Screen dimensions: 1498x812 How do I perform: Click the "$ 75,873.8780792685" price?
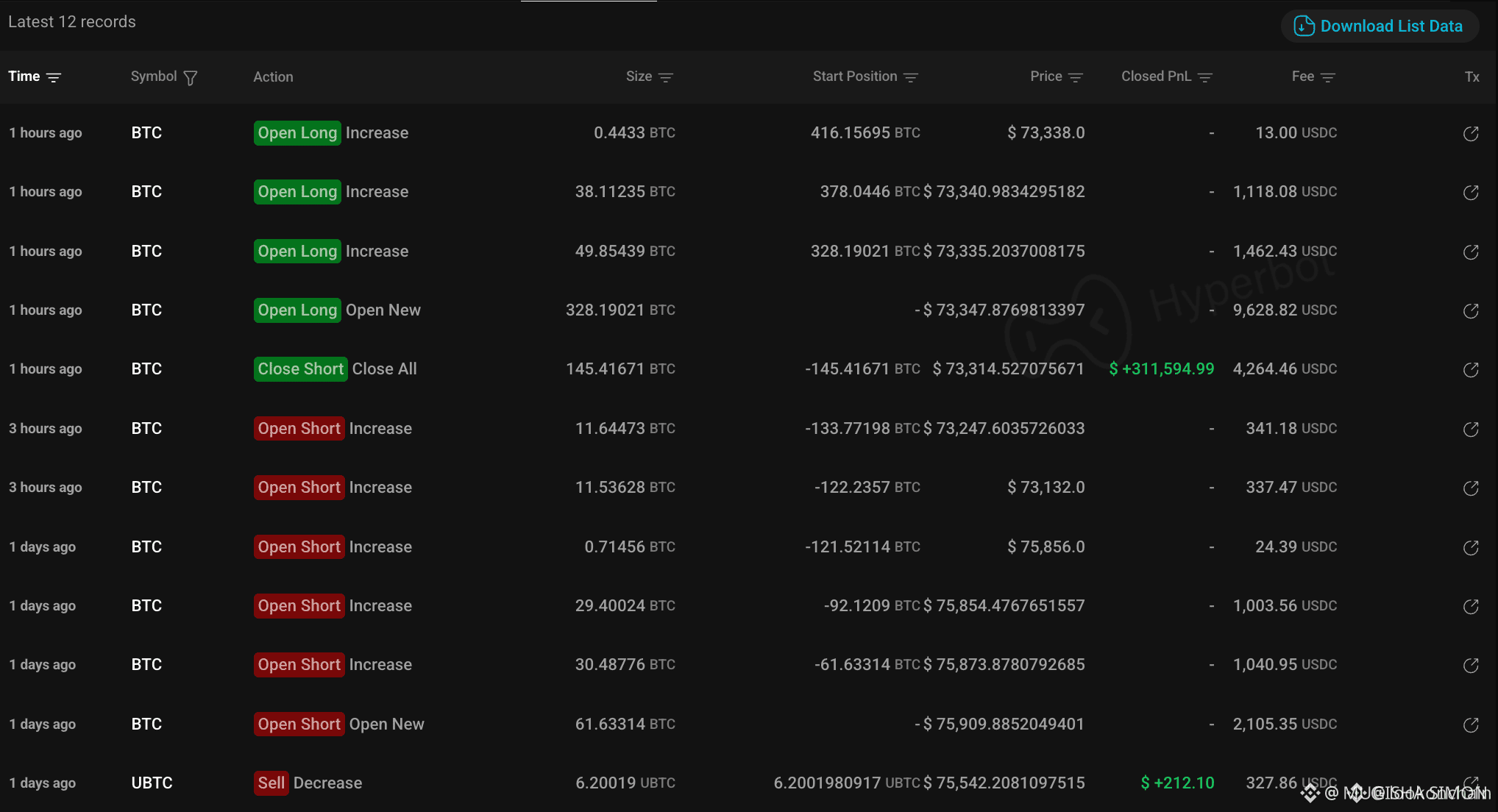point(1004,664)
